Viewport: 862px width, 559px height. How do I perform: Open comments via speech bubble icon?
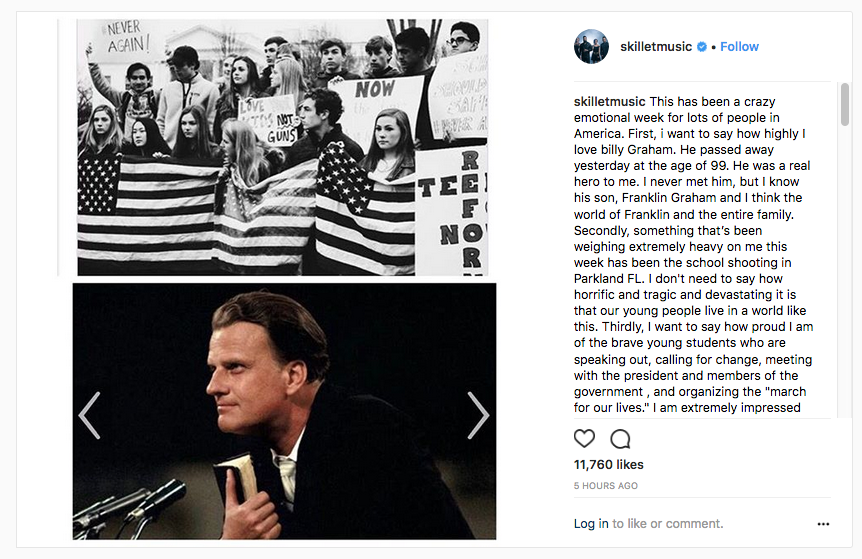click(620, 438)
